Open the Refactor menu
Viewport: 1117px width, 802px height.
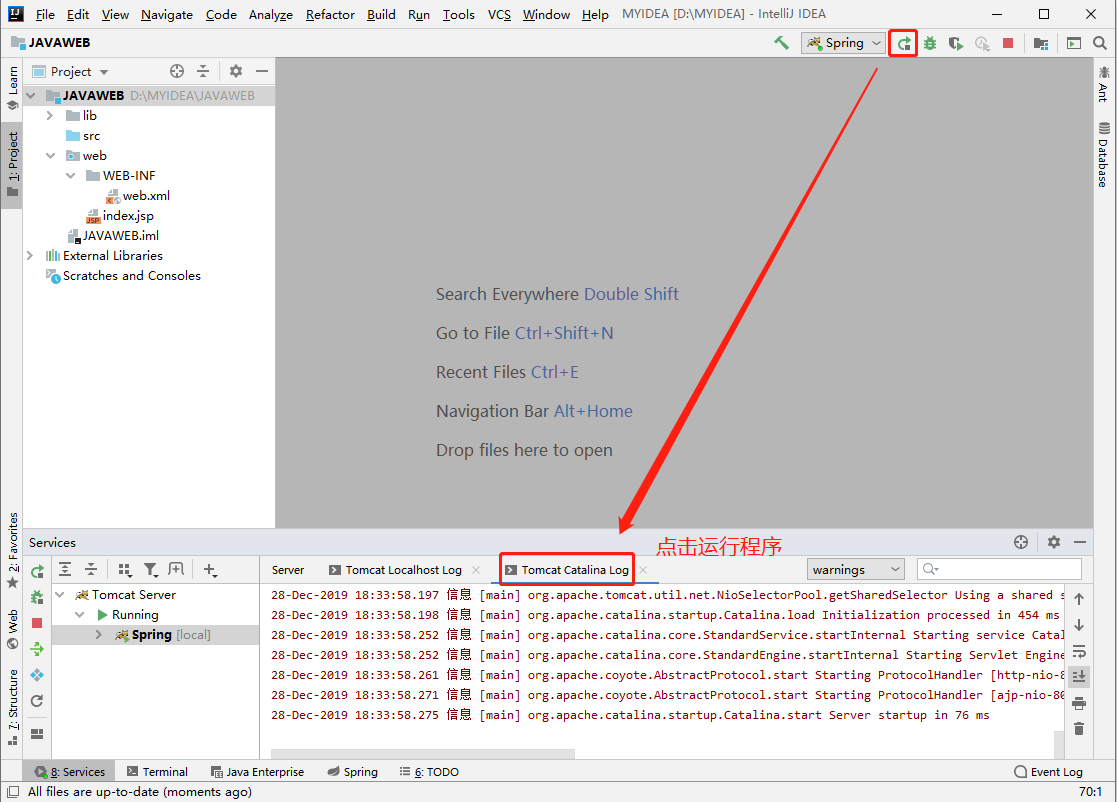(330, 14)
